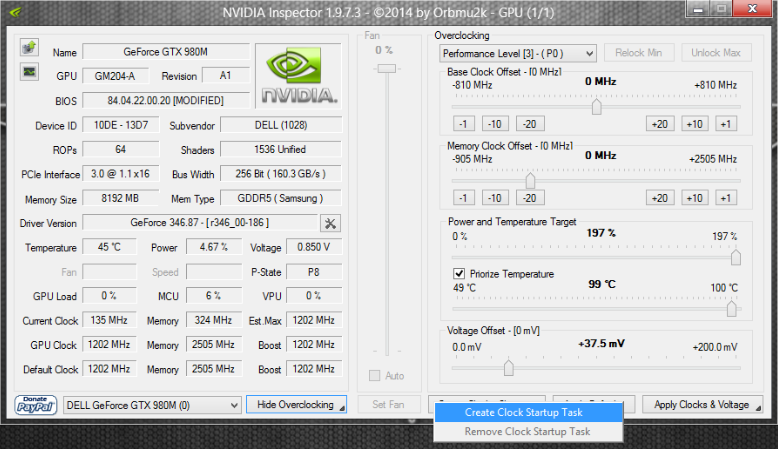778x449 pixels.
Task: Click the green icon in the title bar
Action: click(x=15, y=12)
